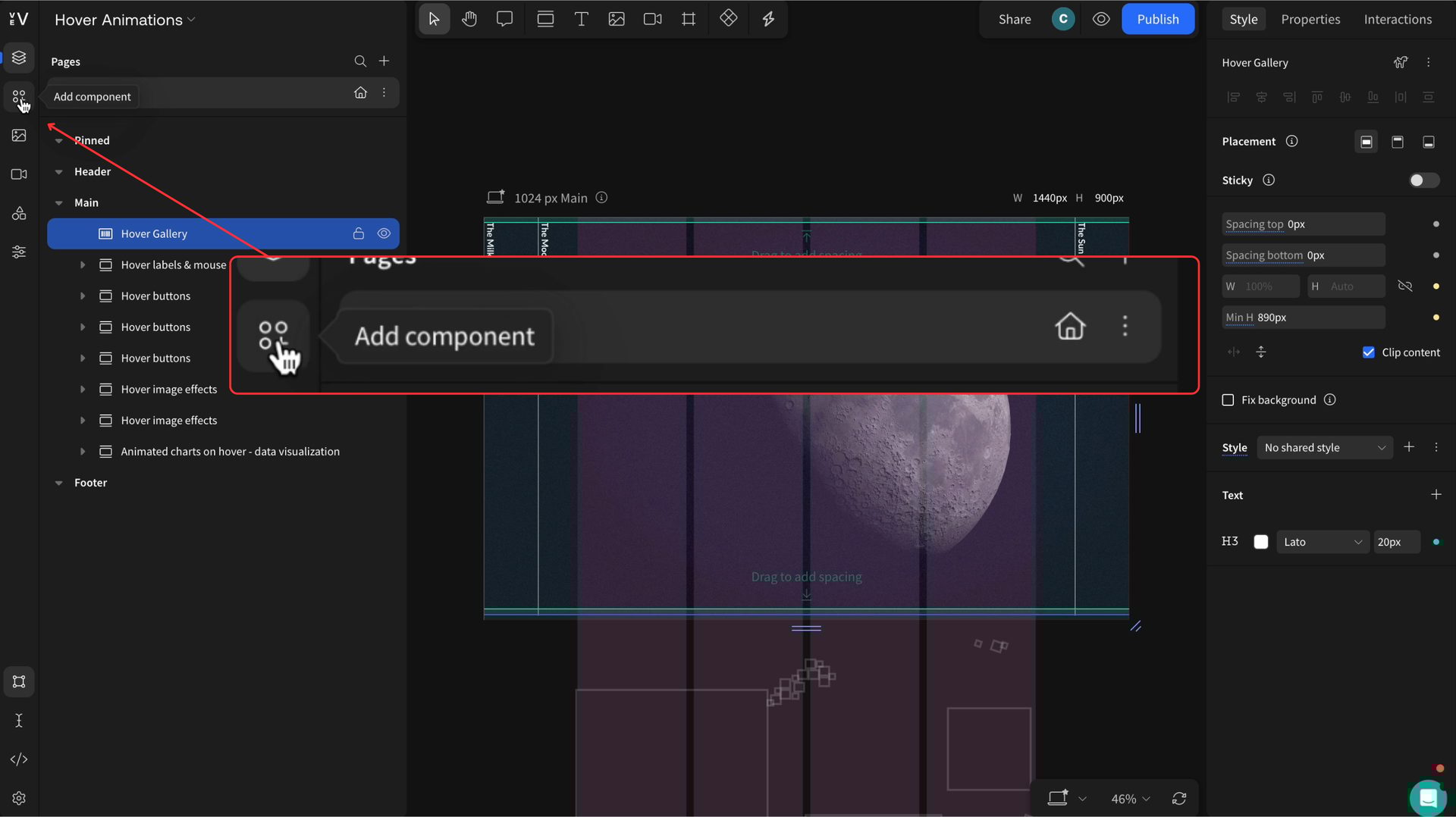Select the pointer arrow tool

click(434, 19)
